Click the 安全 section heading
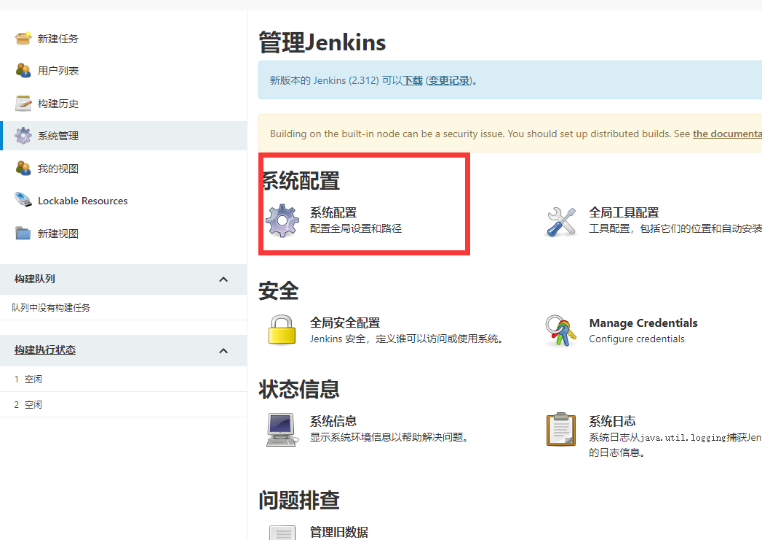This screenshot has width=762, height=540. pyautogui.click(x=278, y=291)
